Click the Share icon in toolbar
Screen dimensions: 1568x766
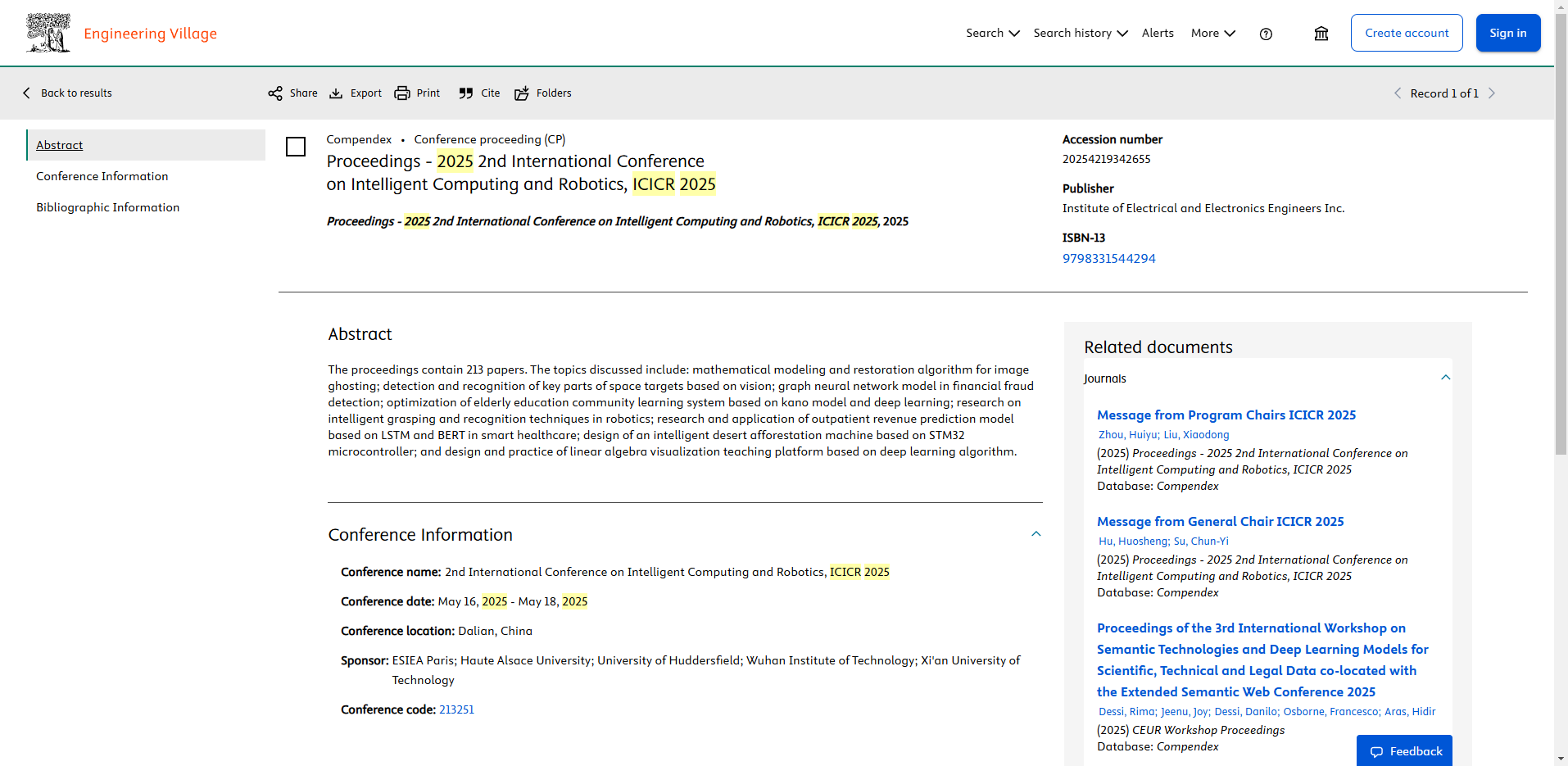point(275,93)
